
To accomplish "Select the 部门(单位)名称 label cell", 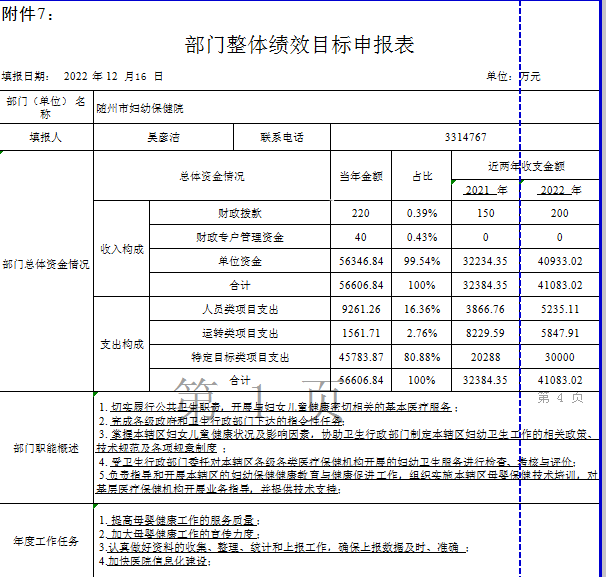I will [x=46, y=107].
